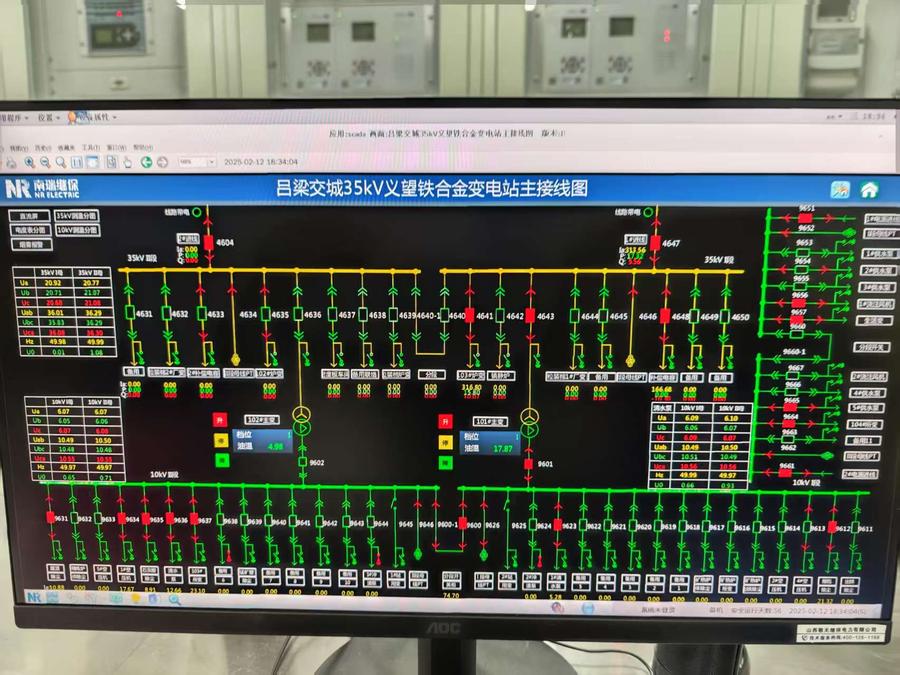Click the 直流屏 button
Viewport: 900px width, 675px height.
click(x=30, y=215)
